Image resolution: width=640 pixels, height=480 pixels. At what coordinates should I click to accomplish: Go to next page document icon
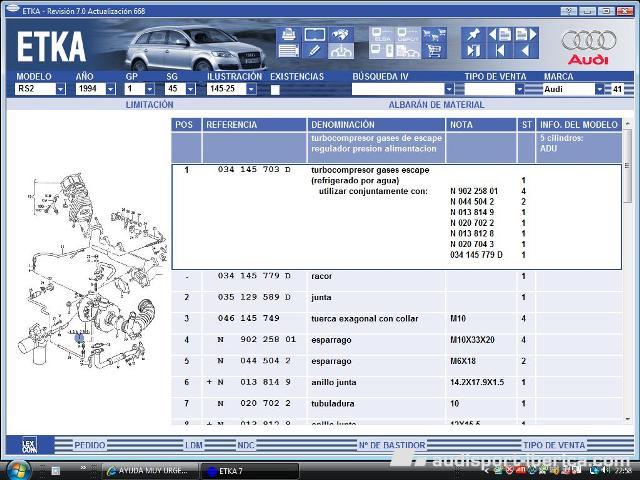[x=526, y=35]
